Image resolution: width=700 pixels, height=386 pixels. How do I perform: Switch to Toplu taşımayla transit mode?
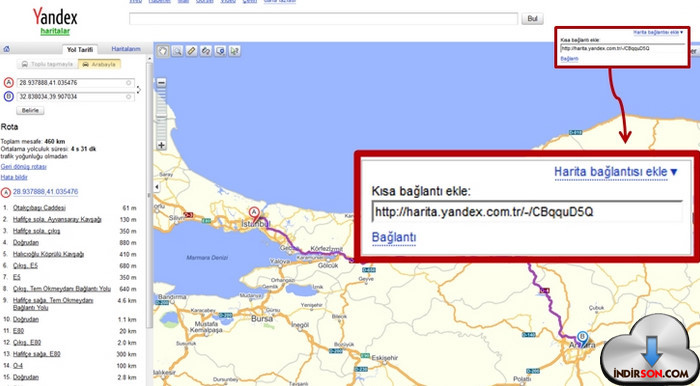pyautogui.click(x=47, y=64)
